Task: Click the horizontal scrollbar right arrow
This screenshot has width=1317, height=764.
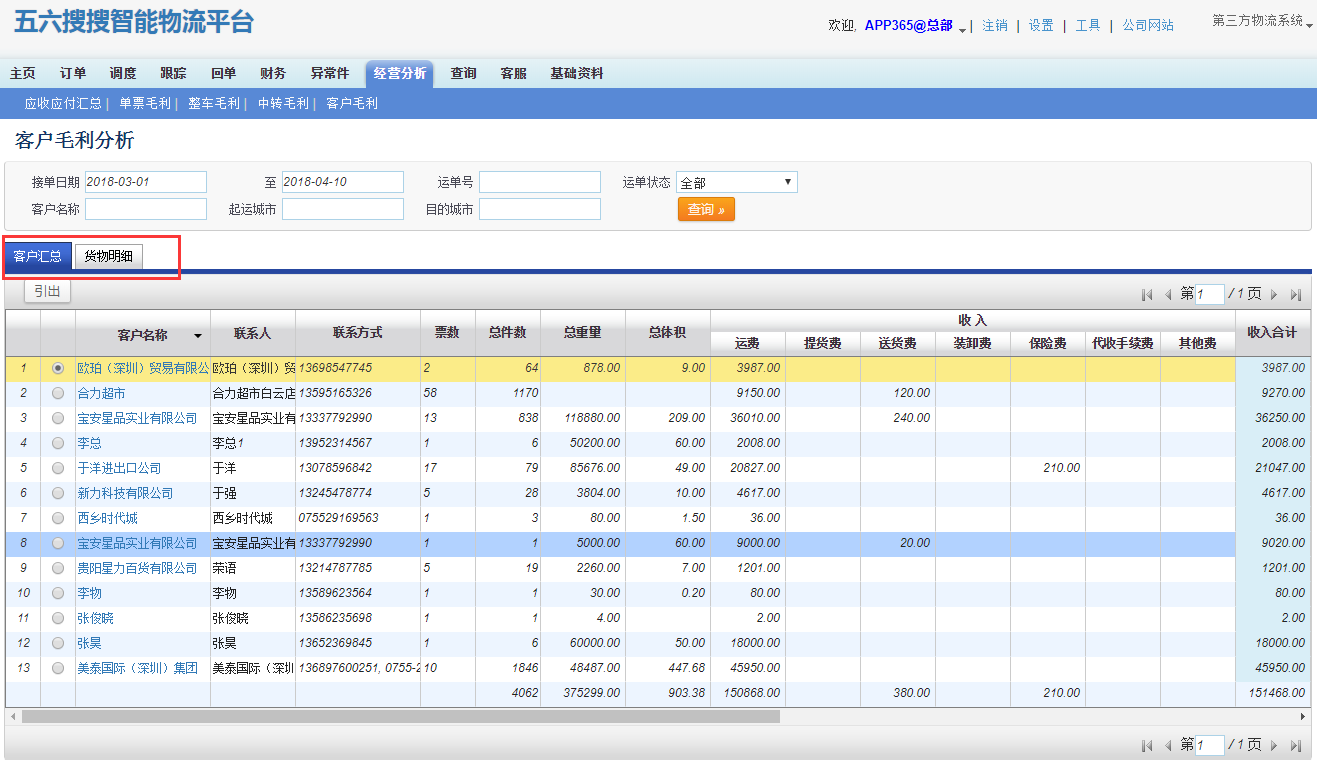Action: (x=1303, y=716)
